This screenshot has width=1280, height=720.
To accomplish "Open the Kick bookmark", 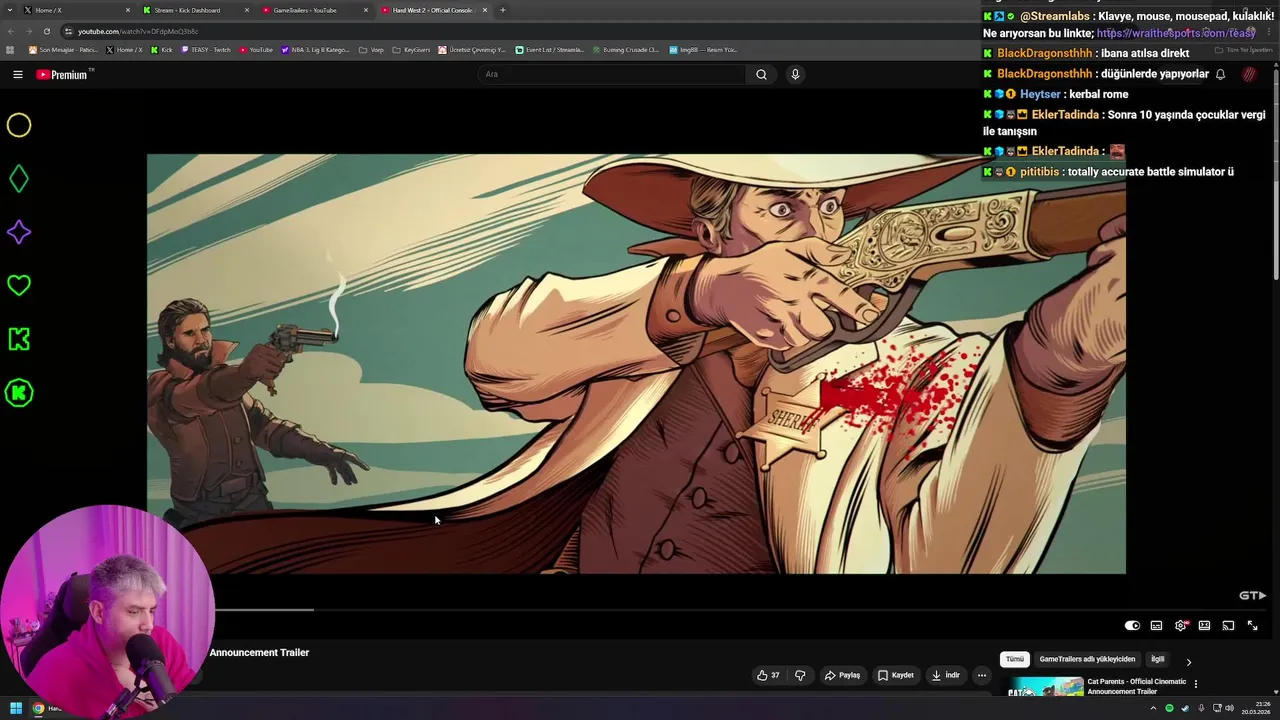I will 160,49.
